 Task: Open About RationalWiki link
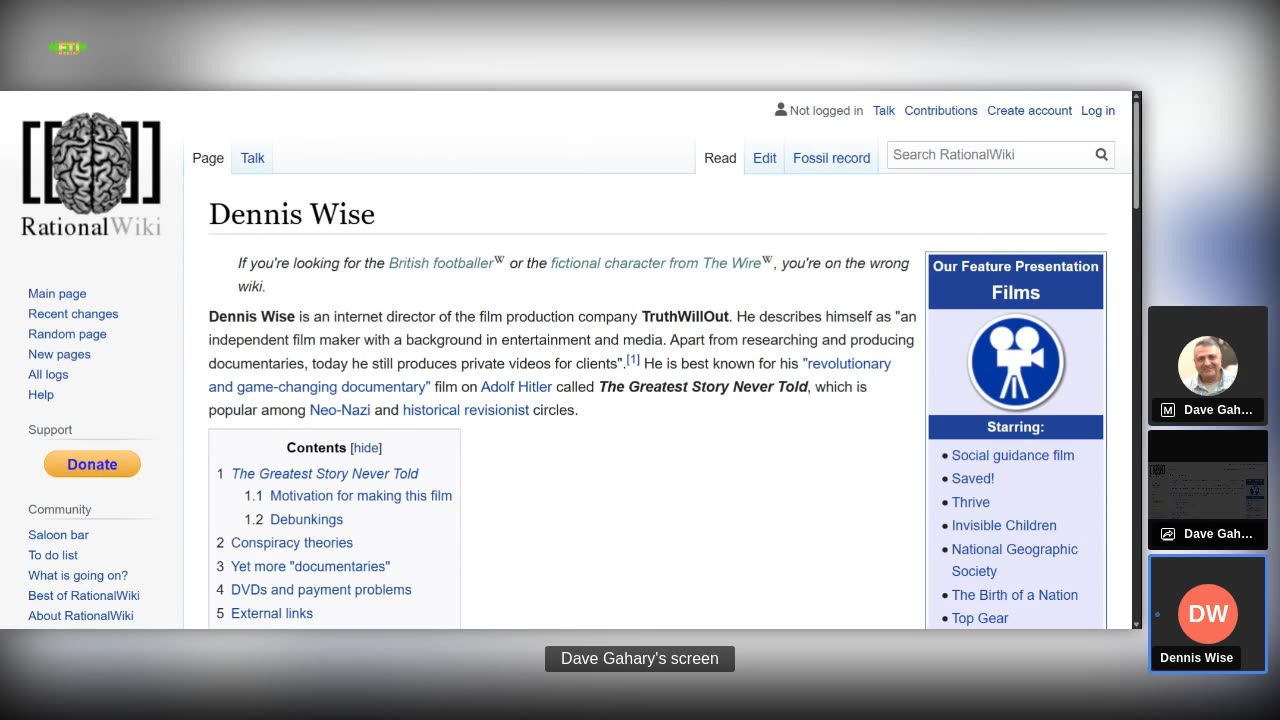click(81, 616)
